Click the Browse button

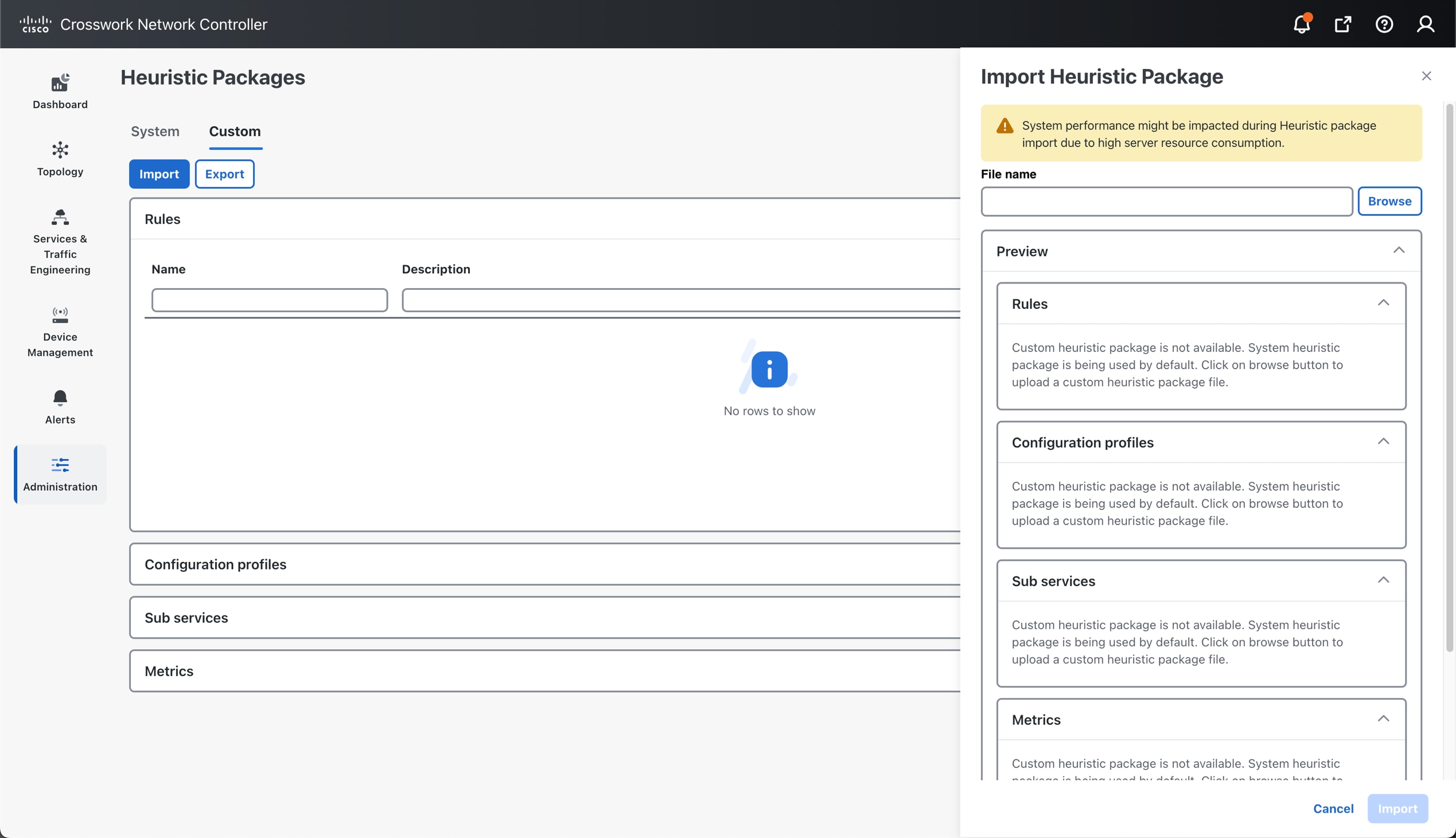1389,201
